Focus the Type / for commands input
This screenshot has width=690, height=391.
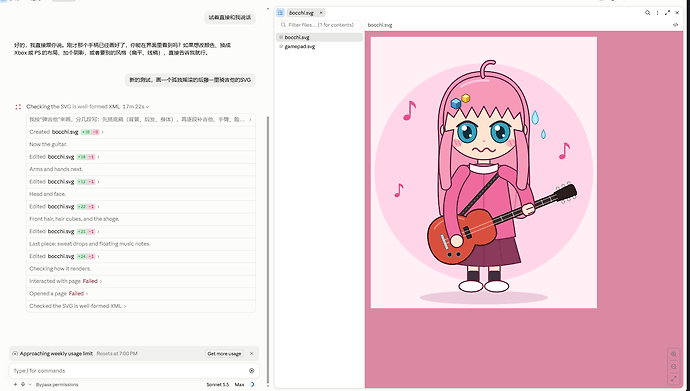point(128,371)
